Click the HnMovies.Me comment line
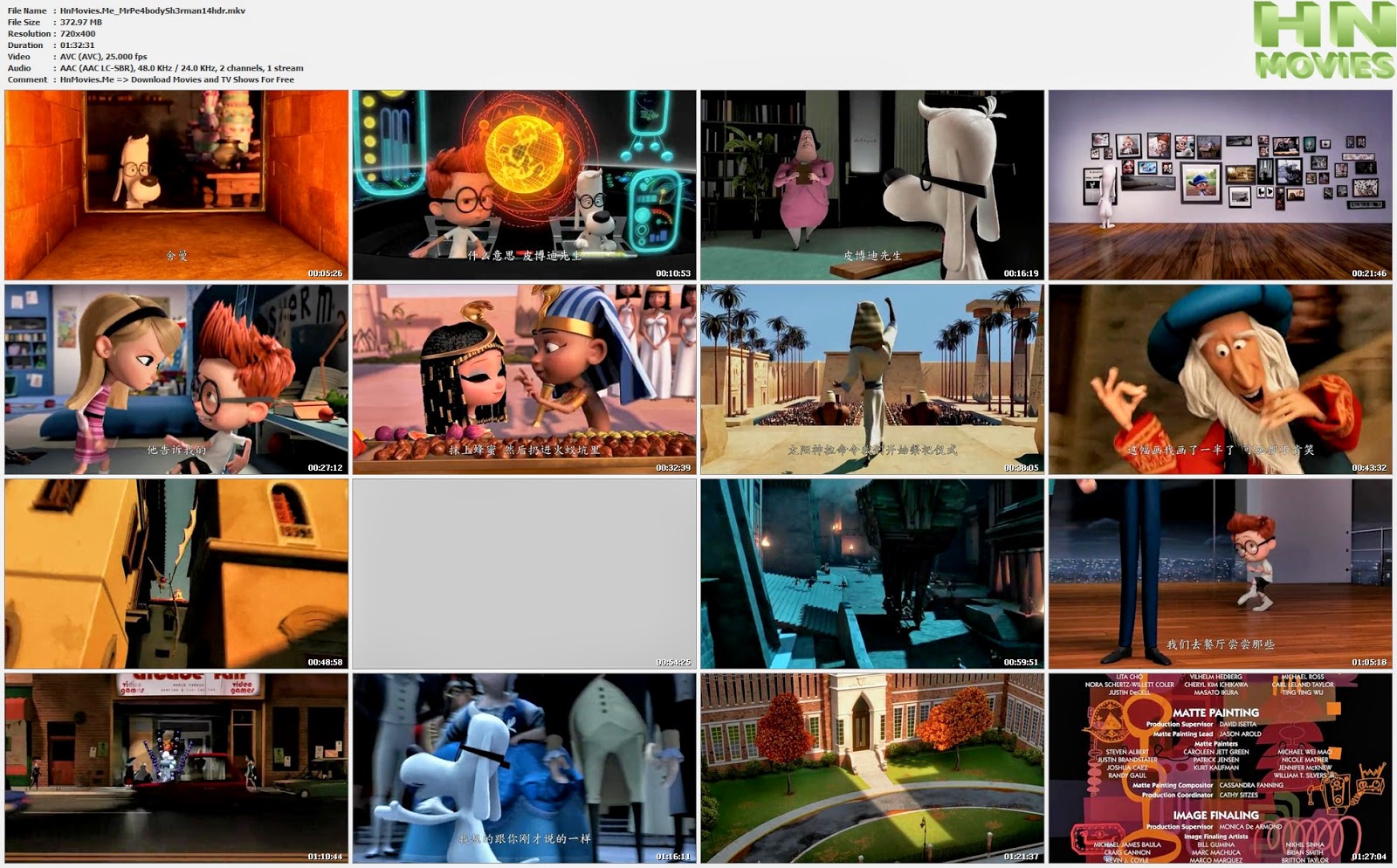Viewport: 1397px width, 868px height. pos(151,79)
